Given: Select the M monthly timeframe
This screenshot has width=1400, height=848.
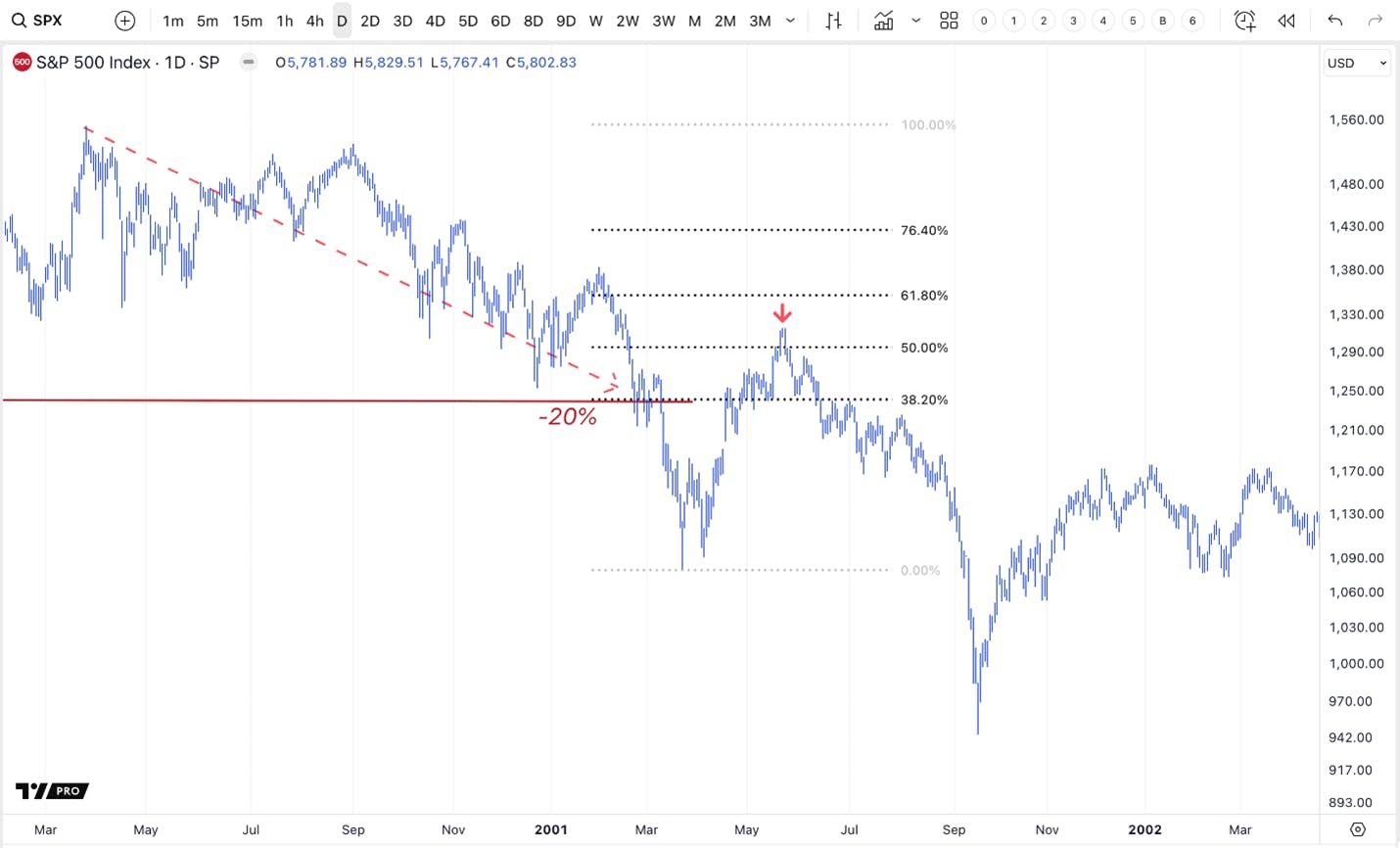Looking at the screenshot, I should coord(695,21).
